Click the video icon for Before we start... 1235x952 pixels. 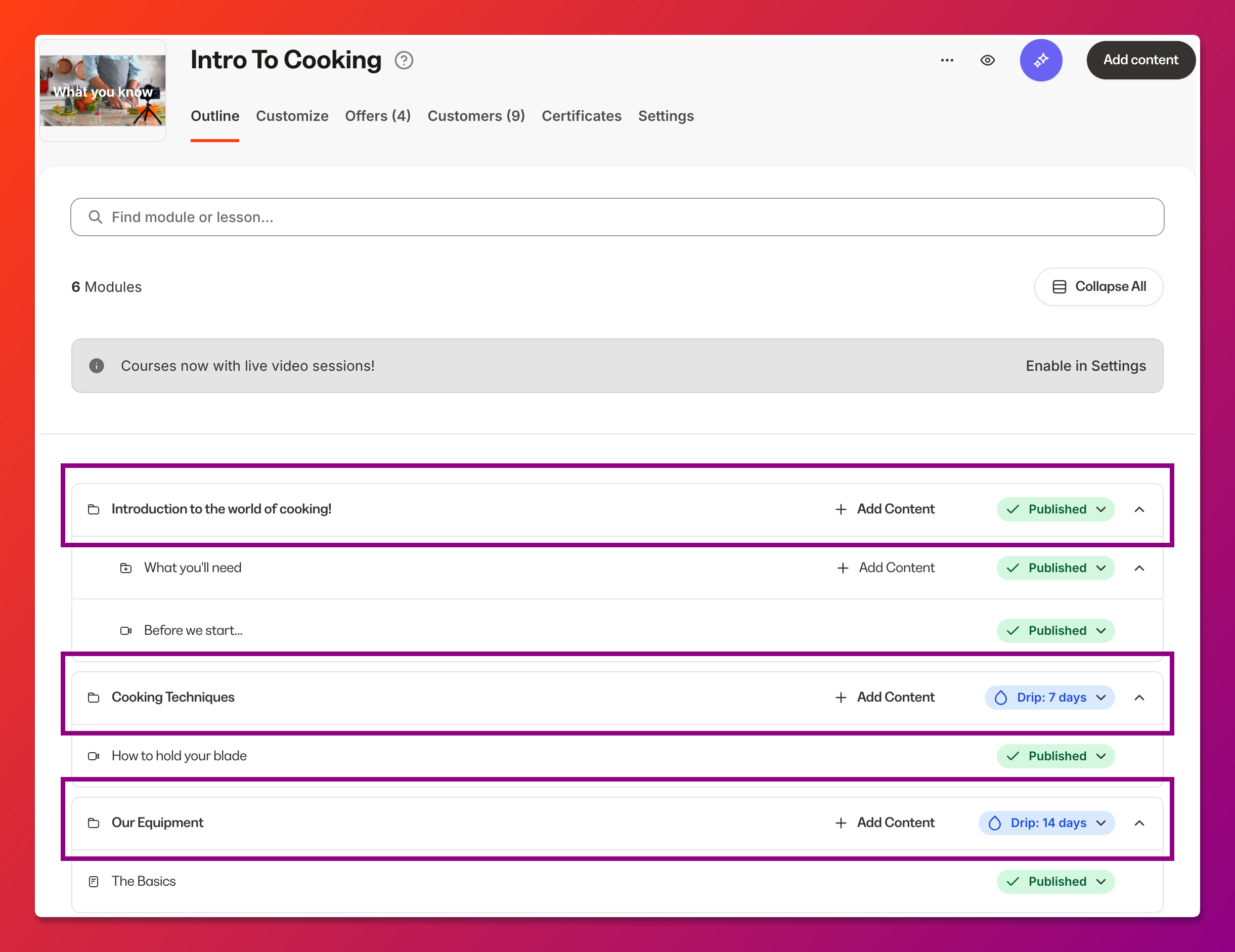[x=126, y=631]
